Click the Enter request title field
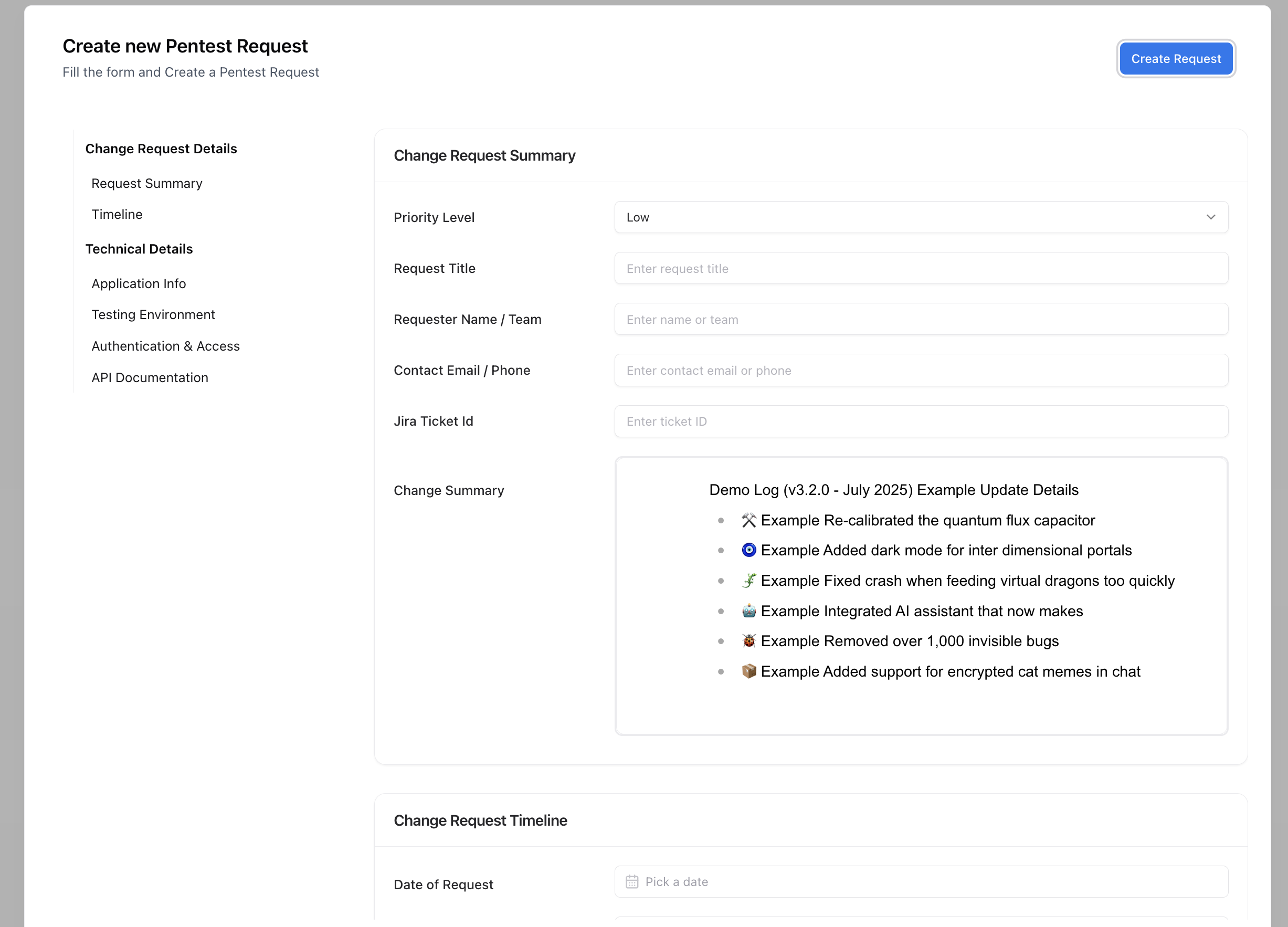 click(921, 268)
